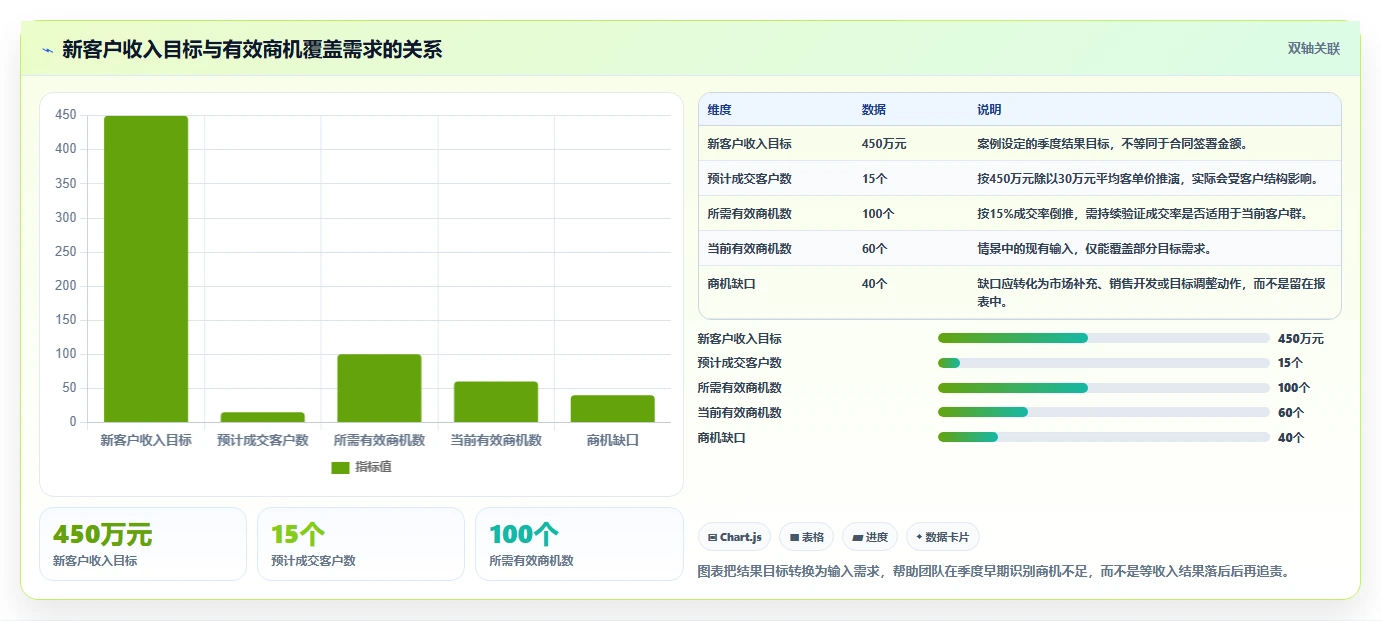
Task: Click the 450万元 value beside progress bar
Action: (x=1300, y=339)
